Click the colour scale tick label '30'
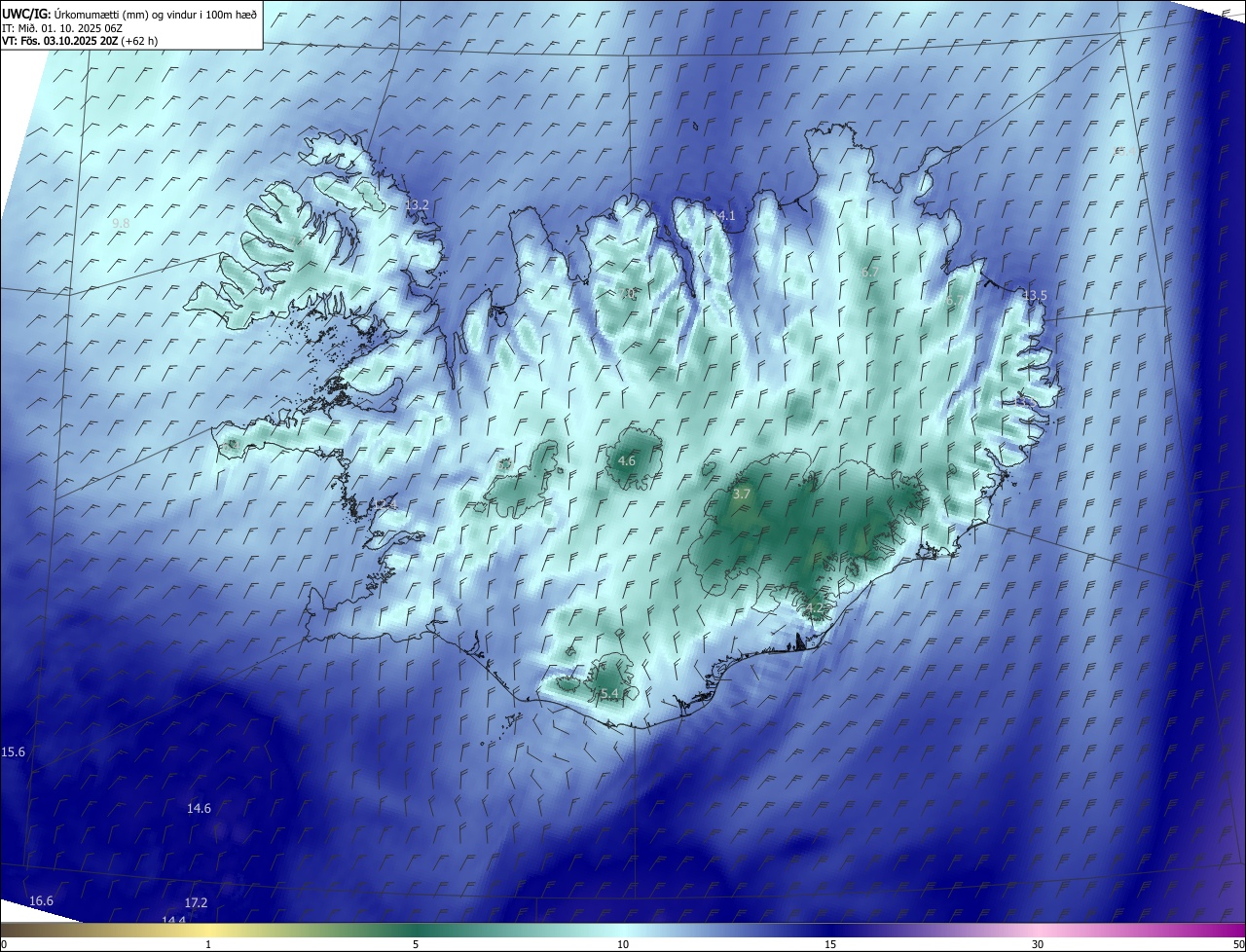1246x952 pixels. (x=1038, y=944)
